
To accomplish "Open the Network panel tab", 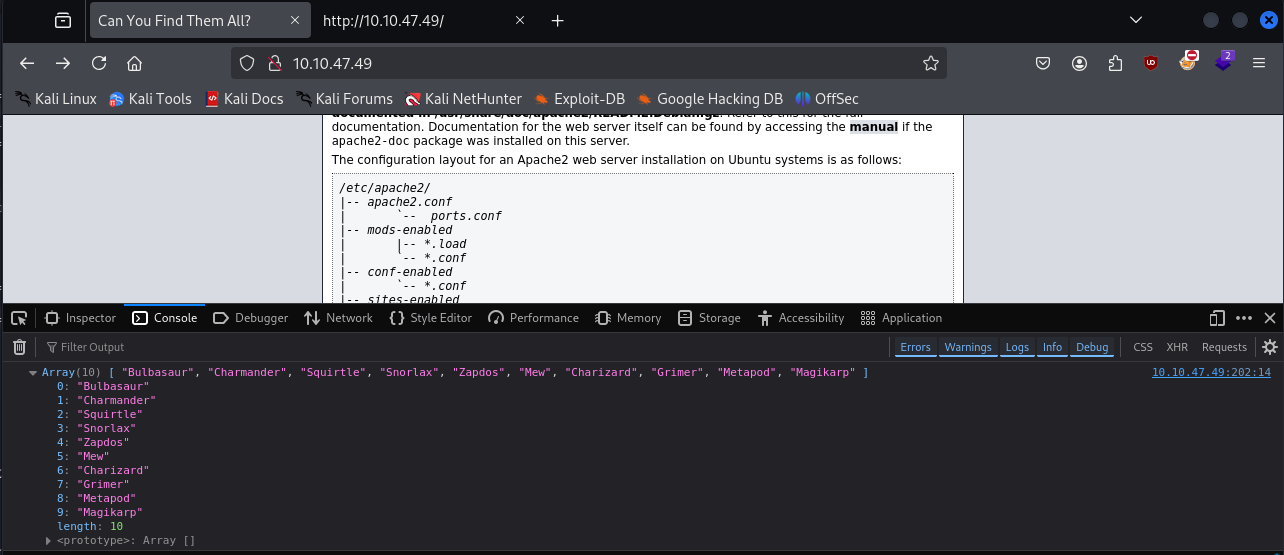I will 337,318.
